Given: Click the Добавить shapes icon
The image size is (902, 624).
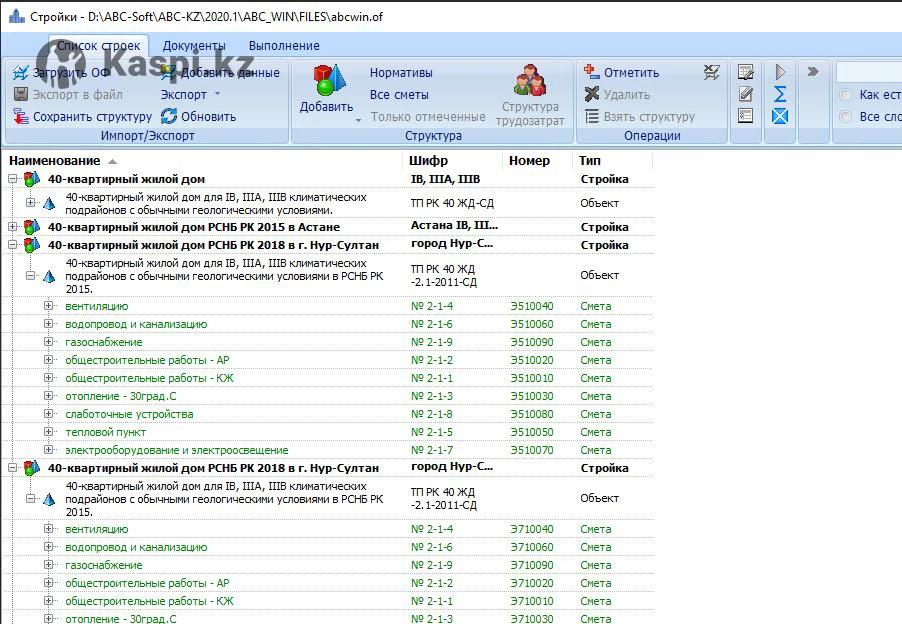Looking at the screenshot, I should click(x=326, y=80).
